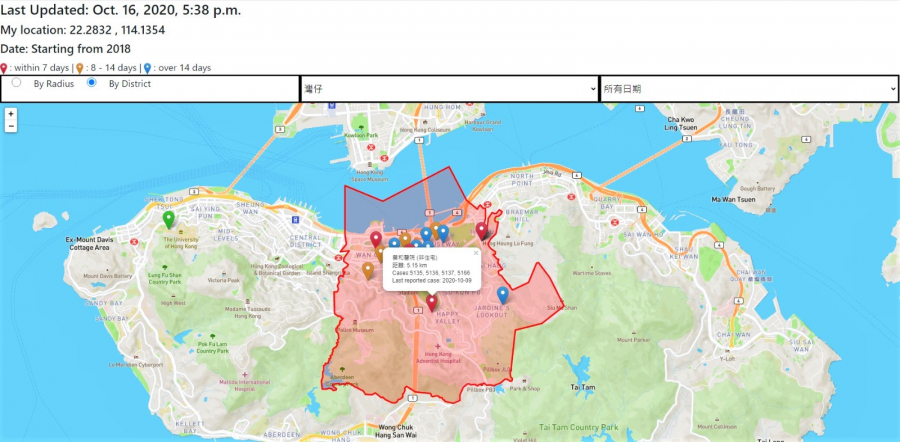Click the Hong Kong Adventist Hospital map label
This screenshot has width=900, height=442.
click(444, 358)
